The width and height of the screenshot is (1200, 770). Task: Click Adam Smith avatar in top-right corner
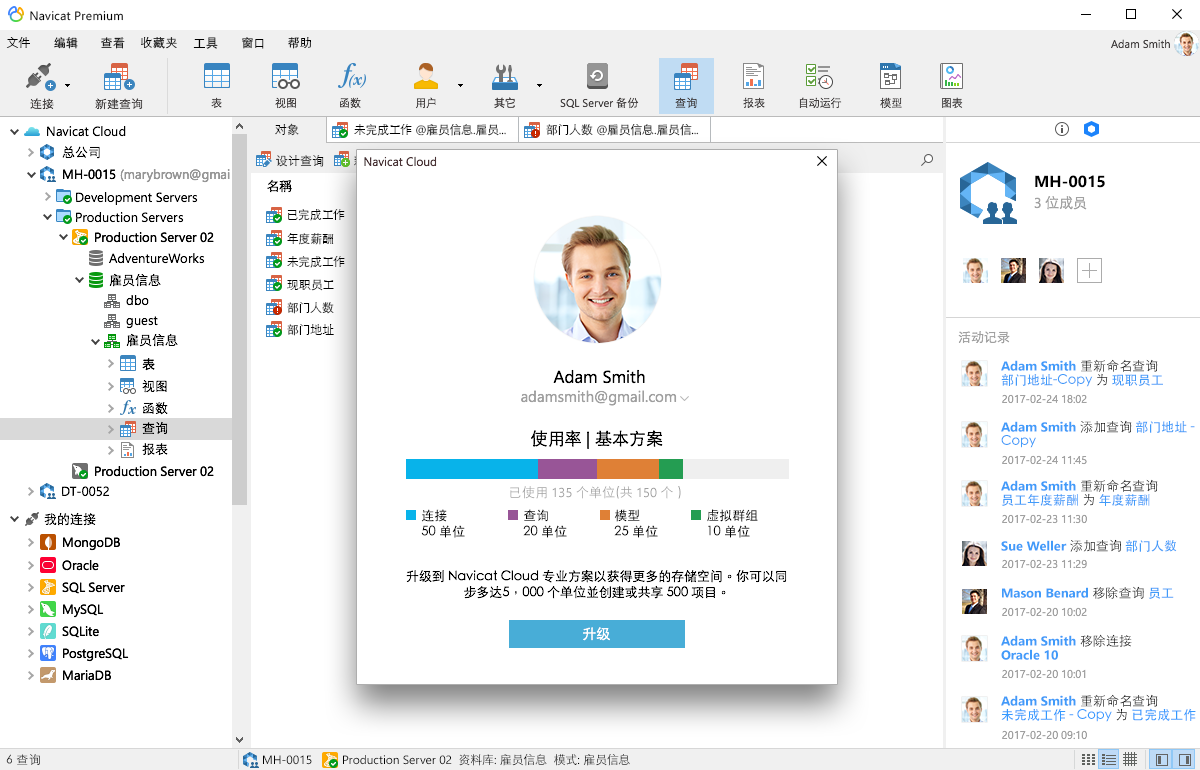1186,44
